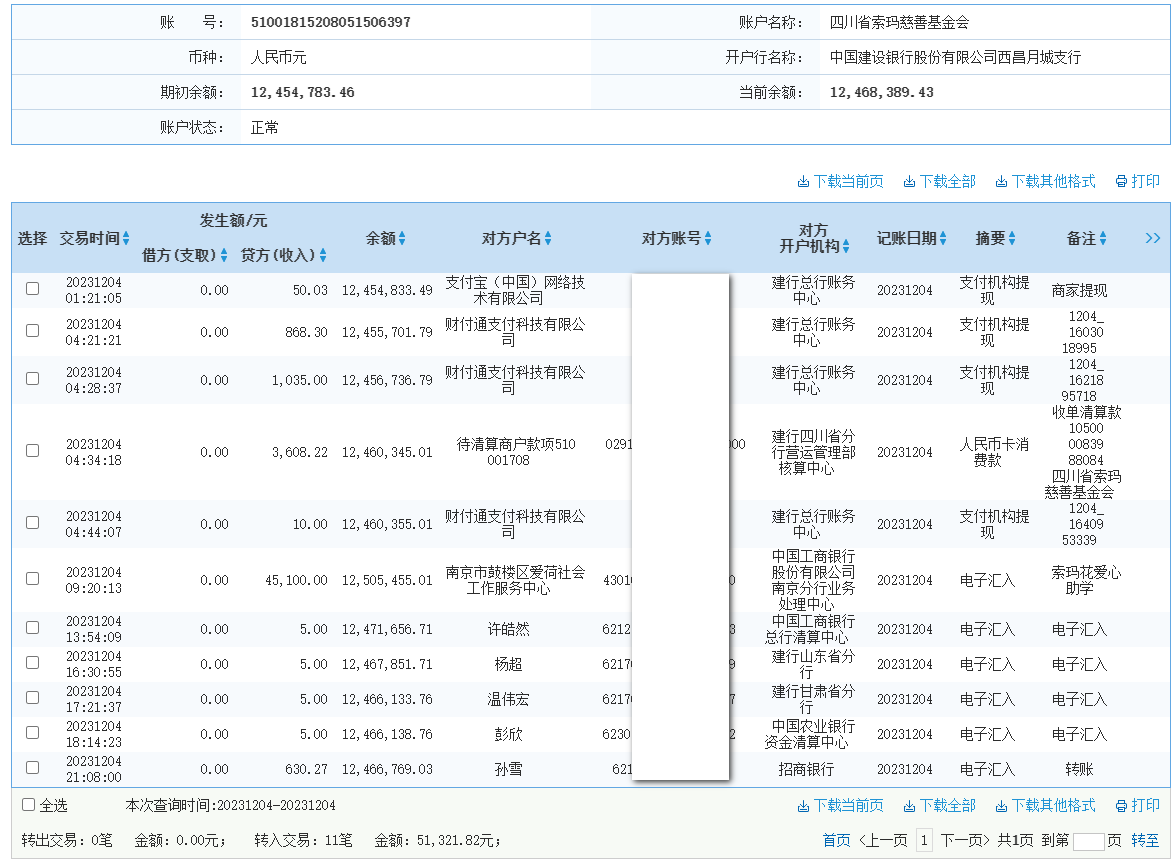Sort by 对方账号 column arrows
The image size is (1174, 861).
tap(708, 238)
